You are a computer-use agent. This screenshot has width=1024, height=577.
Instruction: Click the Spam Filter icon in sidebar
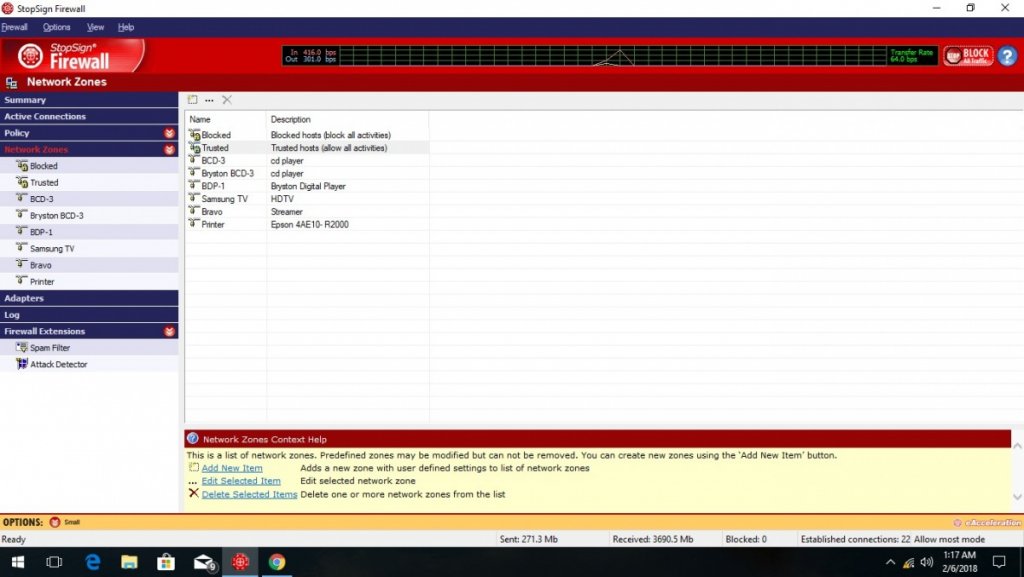point(22,347)
